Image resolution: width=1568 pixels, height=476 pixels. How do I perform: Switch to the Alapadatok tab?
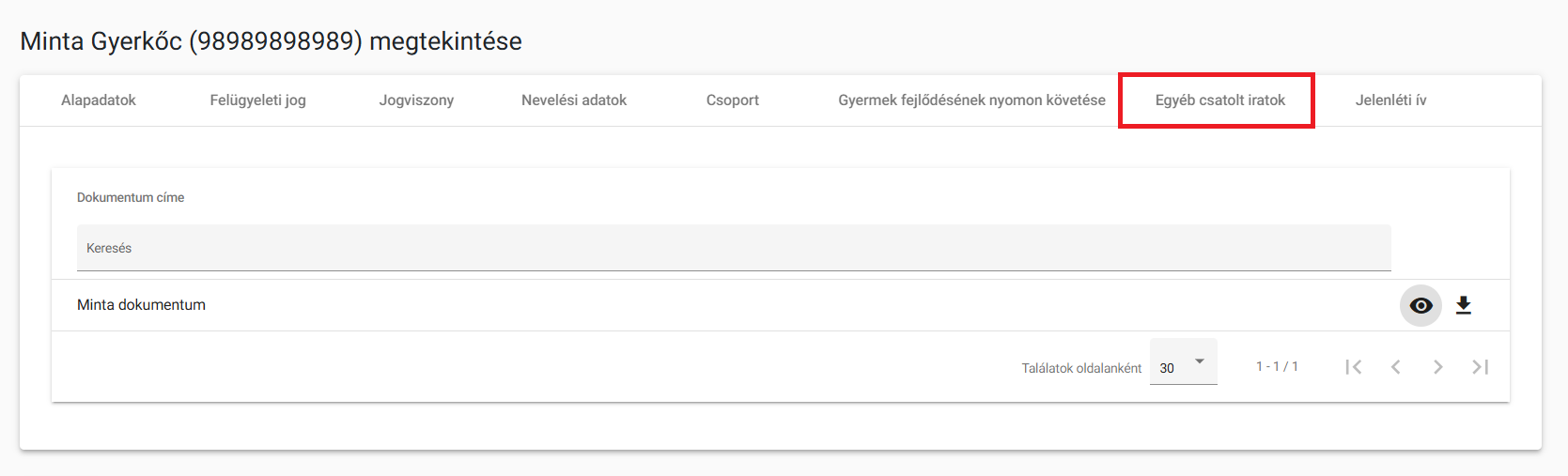(99, 100)
